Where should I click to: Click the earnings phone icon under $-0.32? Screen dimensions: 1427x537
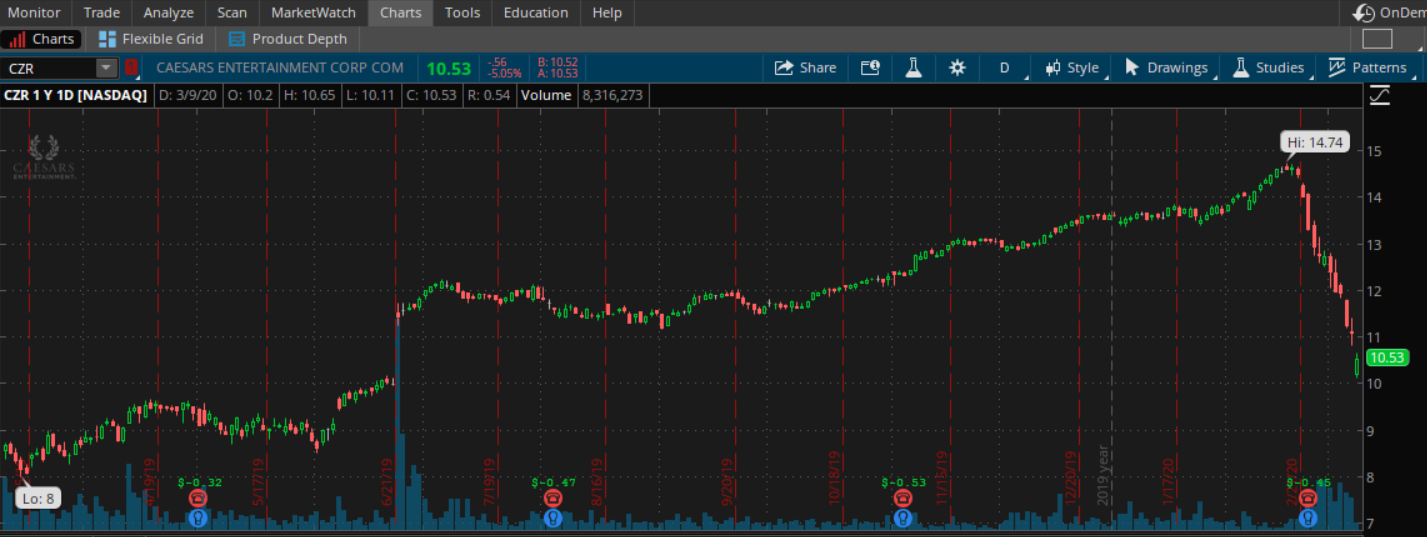coord(196,498)
